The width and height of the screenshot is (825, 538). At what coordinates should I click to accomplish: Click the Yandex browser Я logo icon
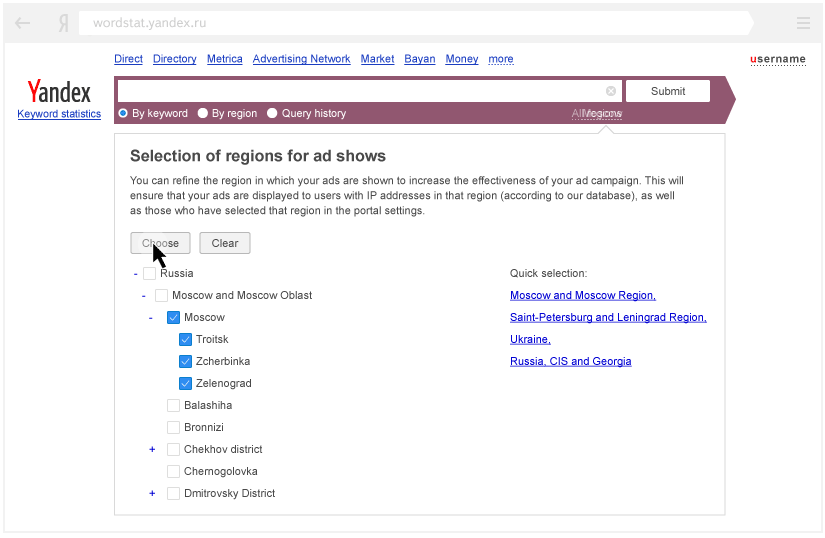(64, 23)
